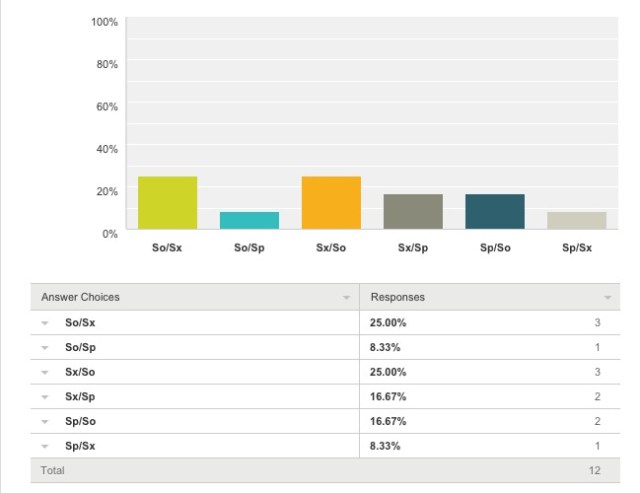Click the teal So/Sp bar

pyautogui.click(x=249, y=220)
